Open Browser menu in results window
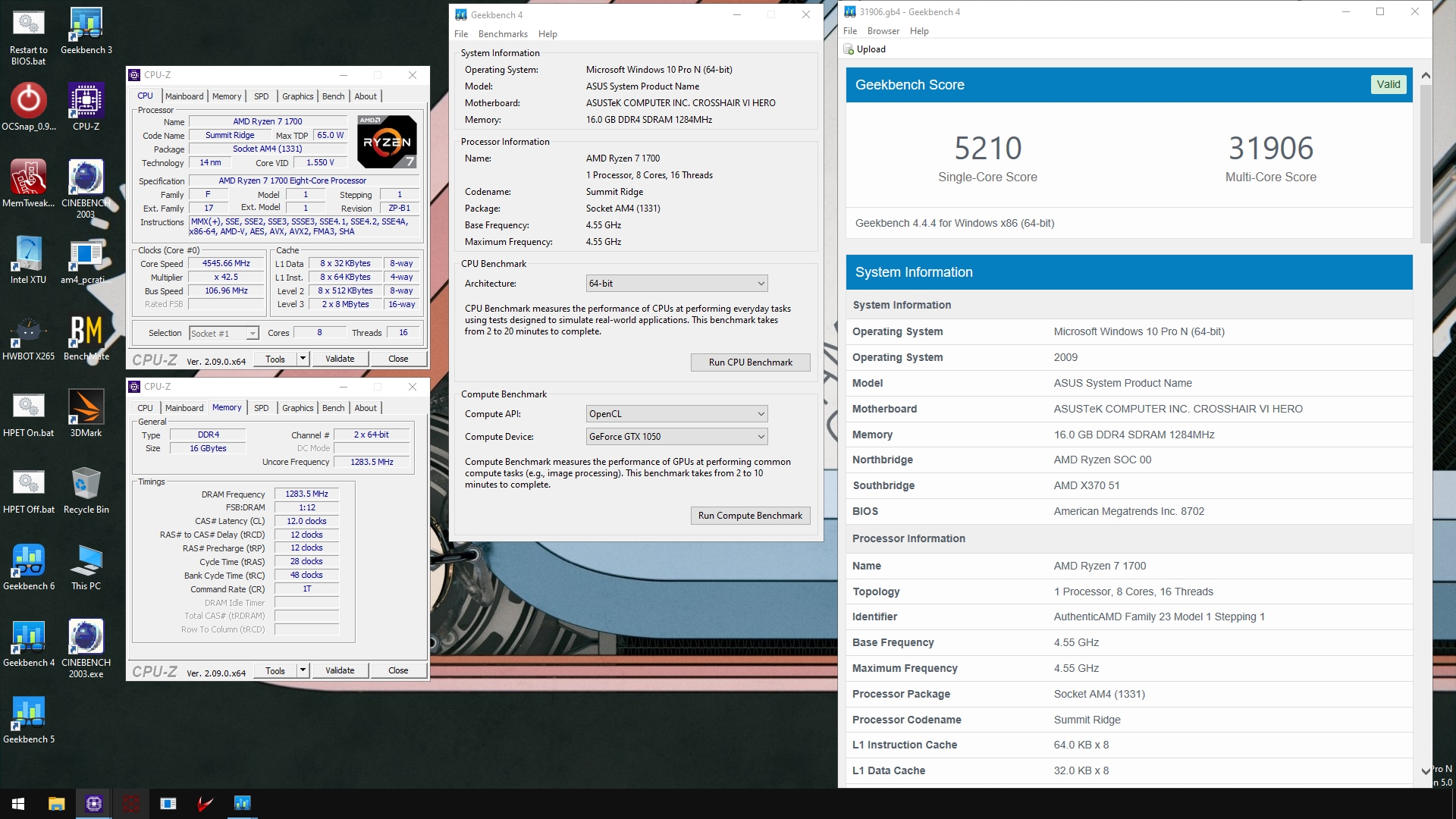This screenshot has width=1456, height=819. click(883, 31)
